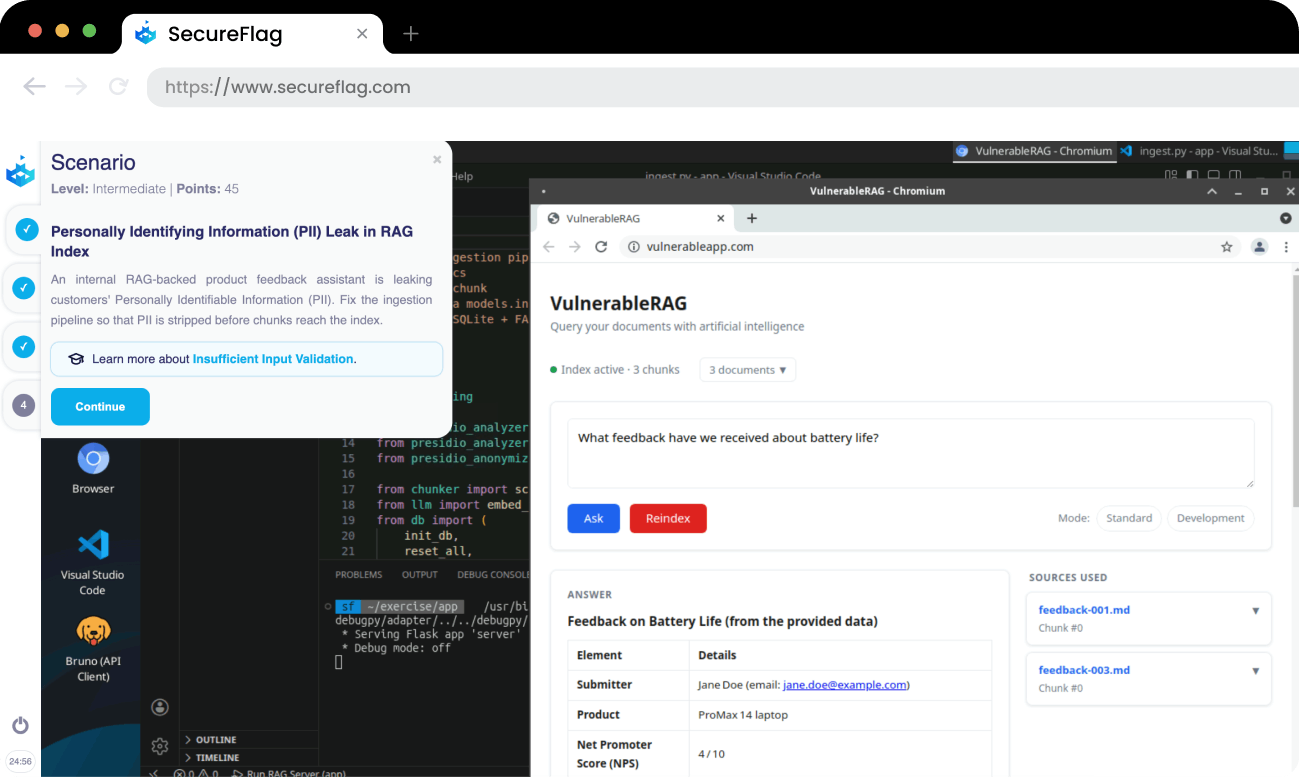
Task: Reload the vulnerableapp.com page
Action: coord(601,247)
